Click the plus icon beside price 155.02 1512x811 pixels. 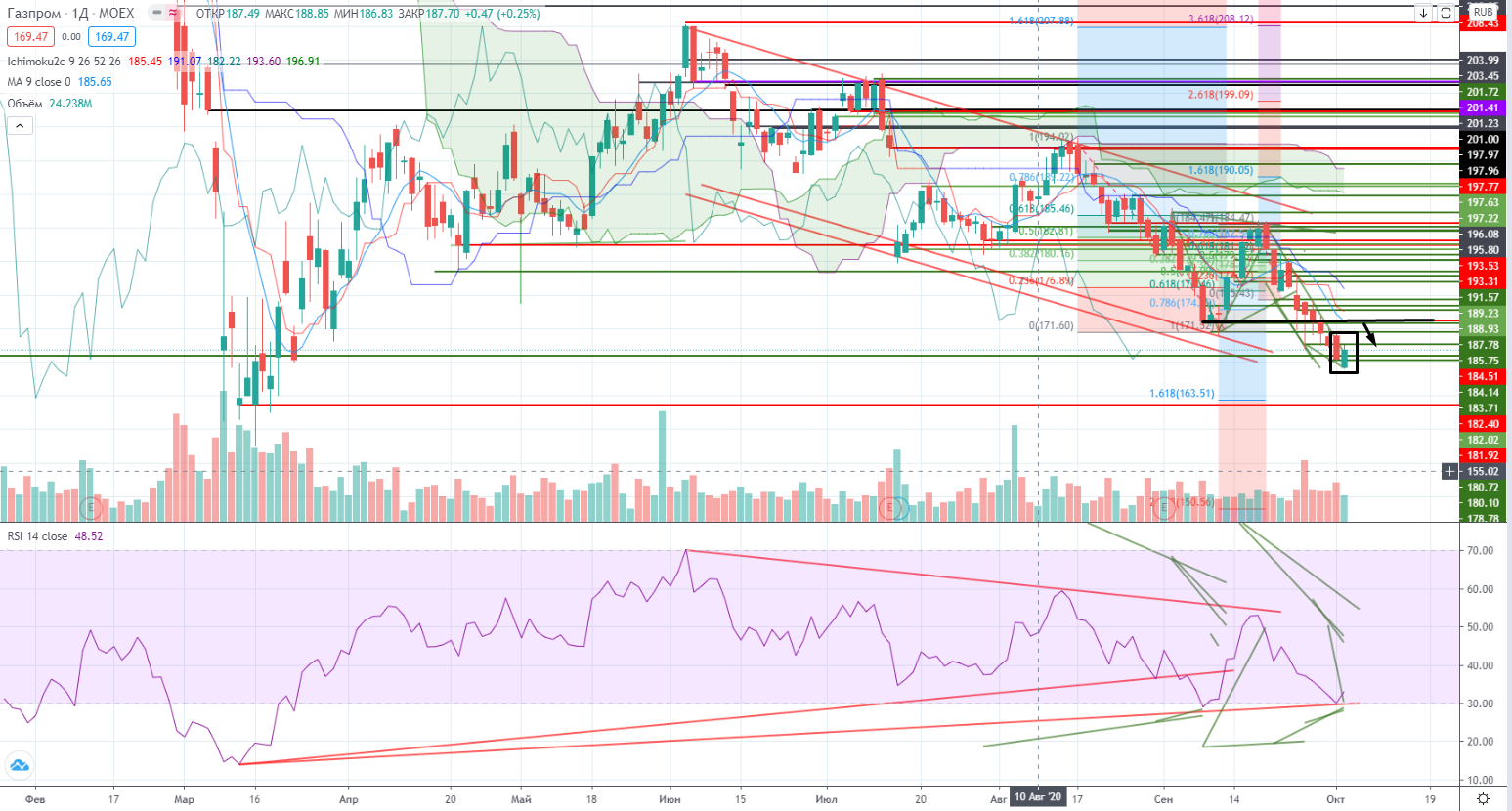[x=1449, y=471]
